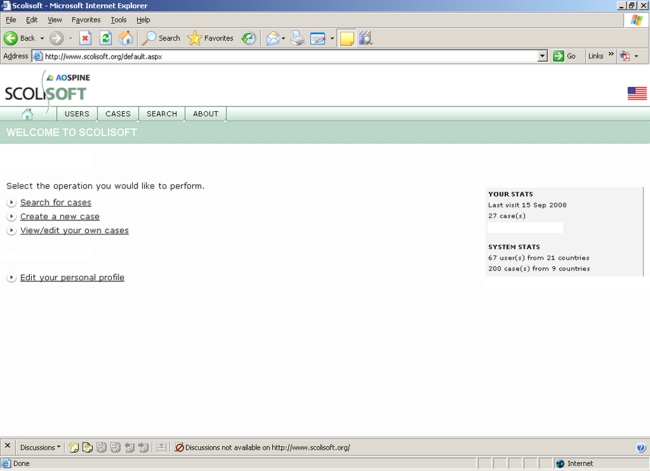Screen dimensions: 650x471
Task: Open the Edit icon dropdown arrow
Action: click(x=332, y=39)
